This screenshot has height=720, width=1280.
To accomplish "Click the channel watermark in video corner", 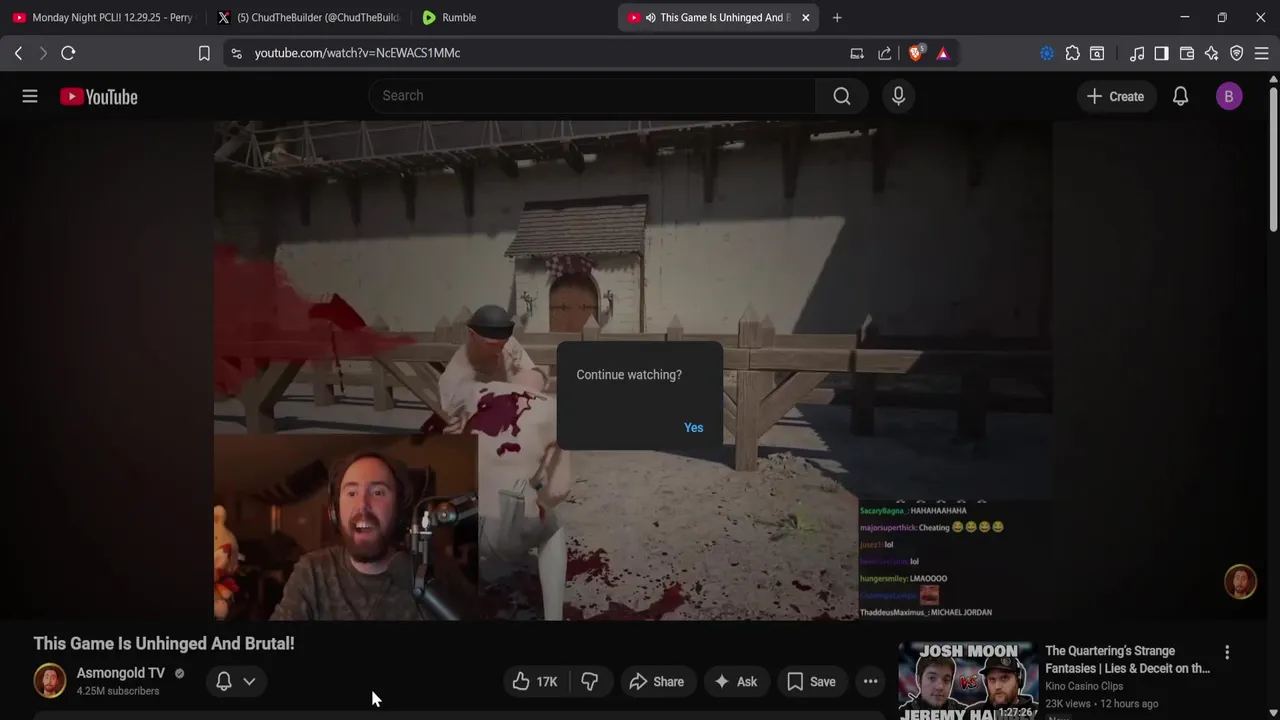I will tap(1241, 582).
